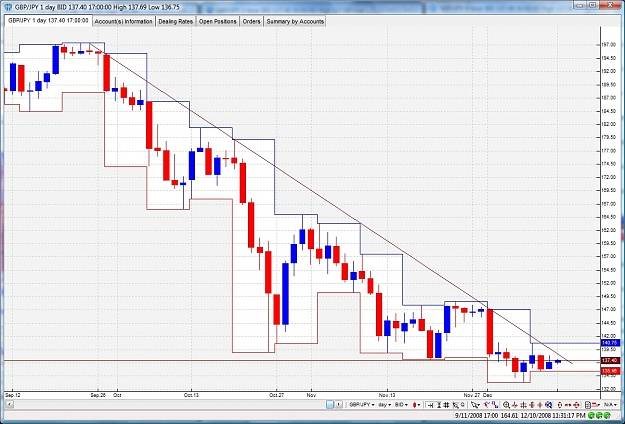The image size is (625, 424).
Task: Click the small Q magnifier icon
Action: click(x=463, y=404)
